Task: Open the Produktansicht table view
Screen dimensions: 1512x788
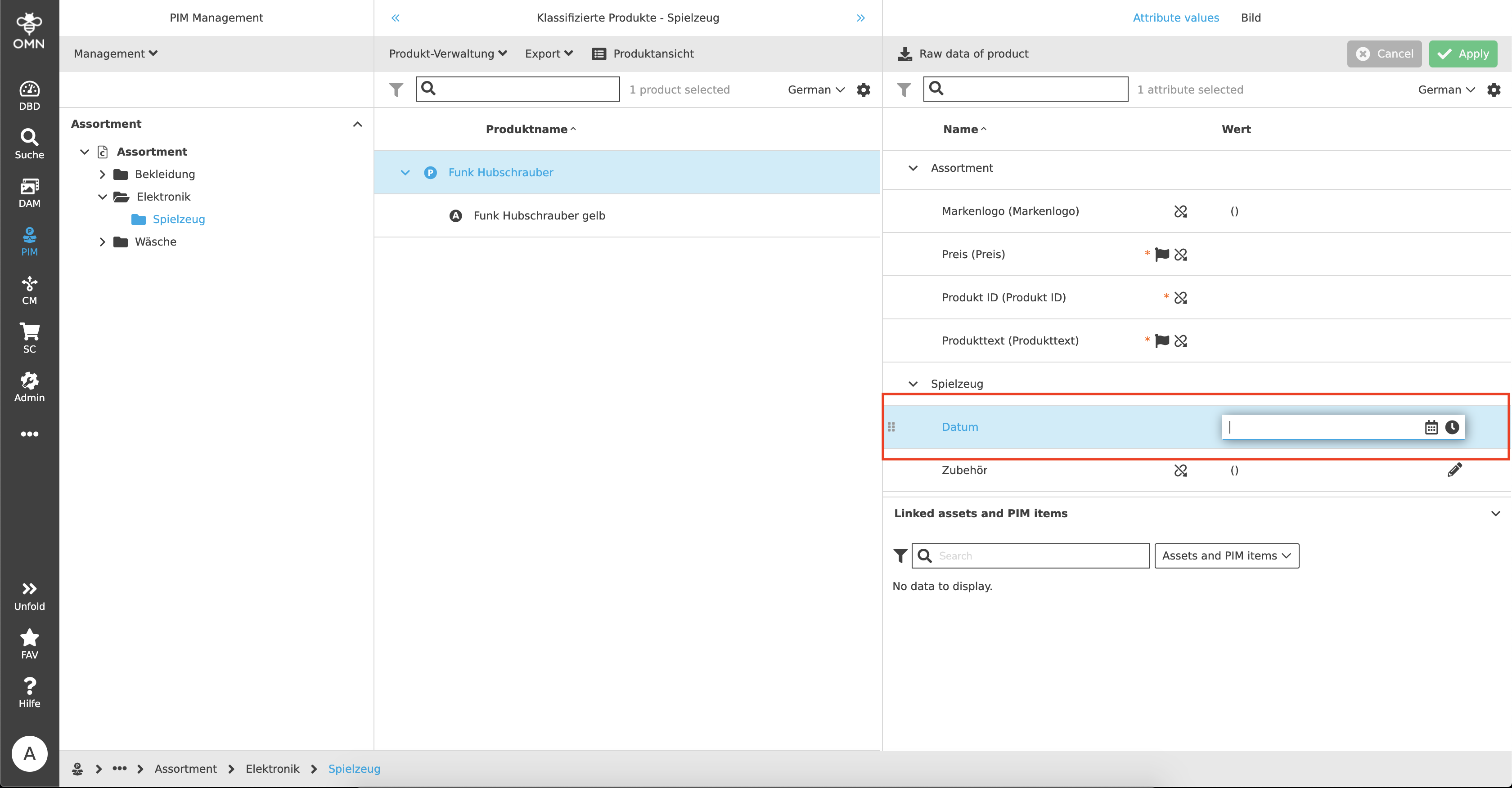Action: click(x=643, y=54)
